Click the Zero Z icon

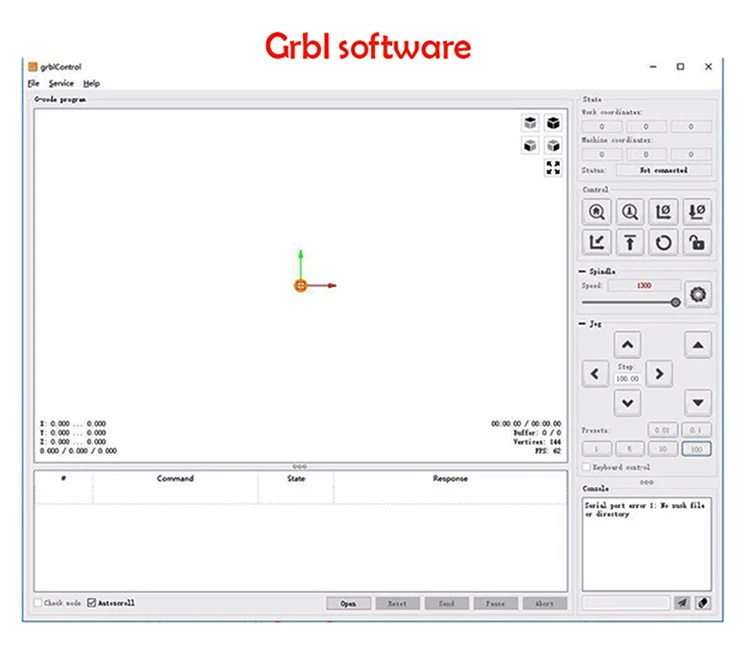tap(697, 211)
